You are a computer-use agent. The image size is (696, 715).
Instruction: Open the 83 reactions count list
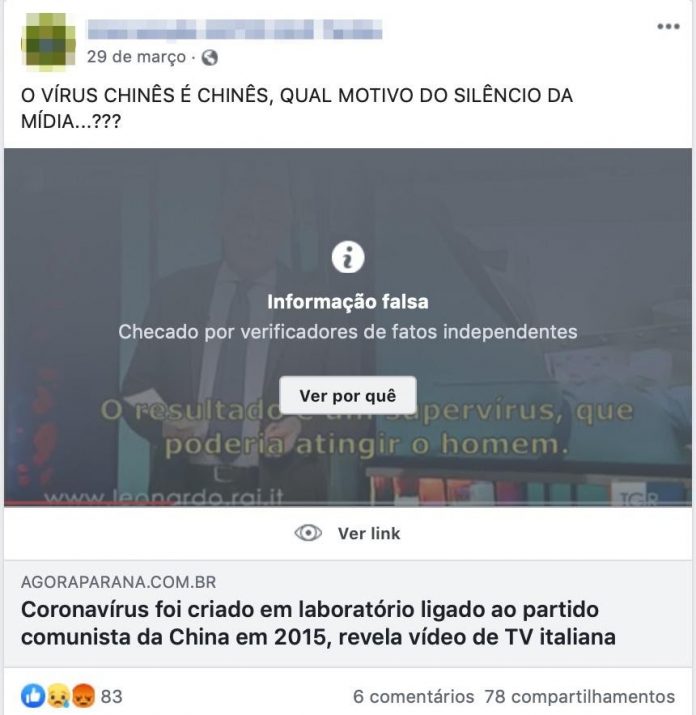click(x=112, y=697)
